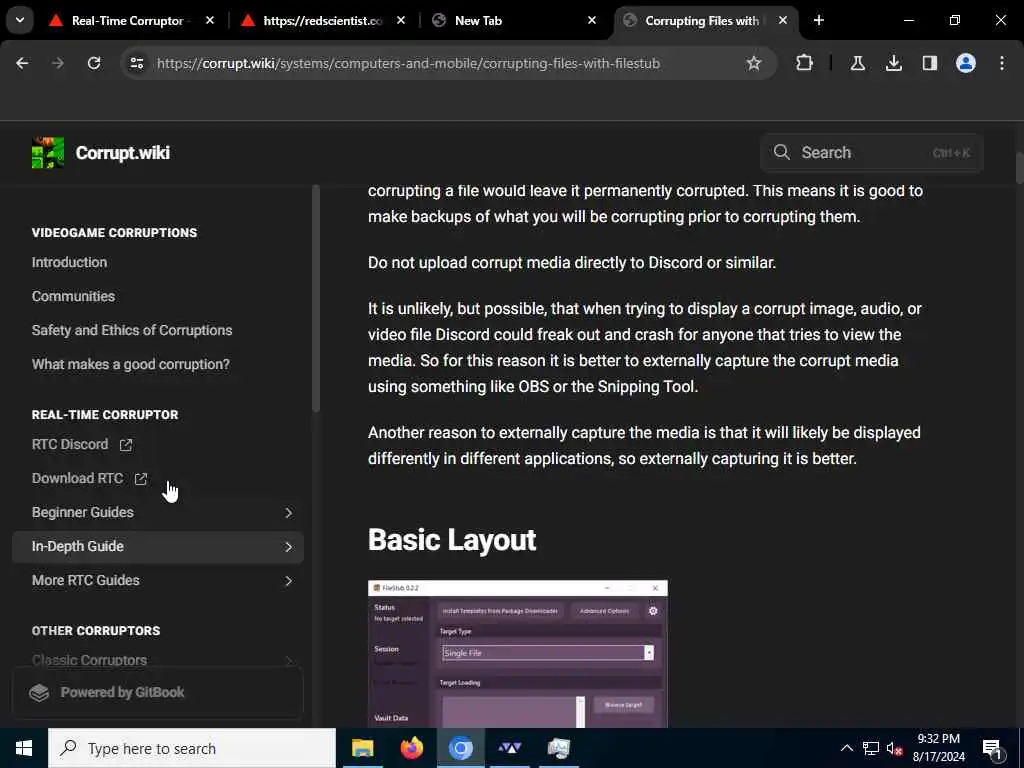Click the wiki Search field
The height and width of the screenshot is (768, 1024).
click(871, 153)
